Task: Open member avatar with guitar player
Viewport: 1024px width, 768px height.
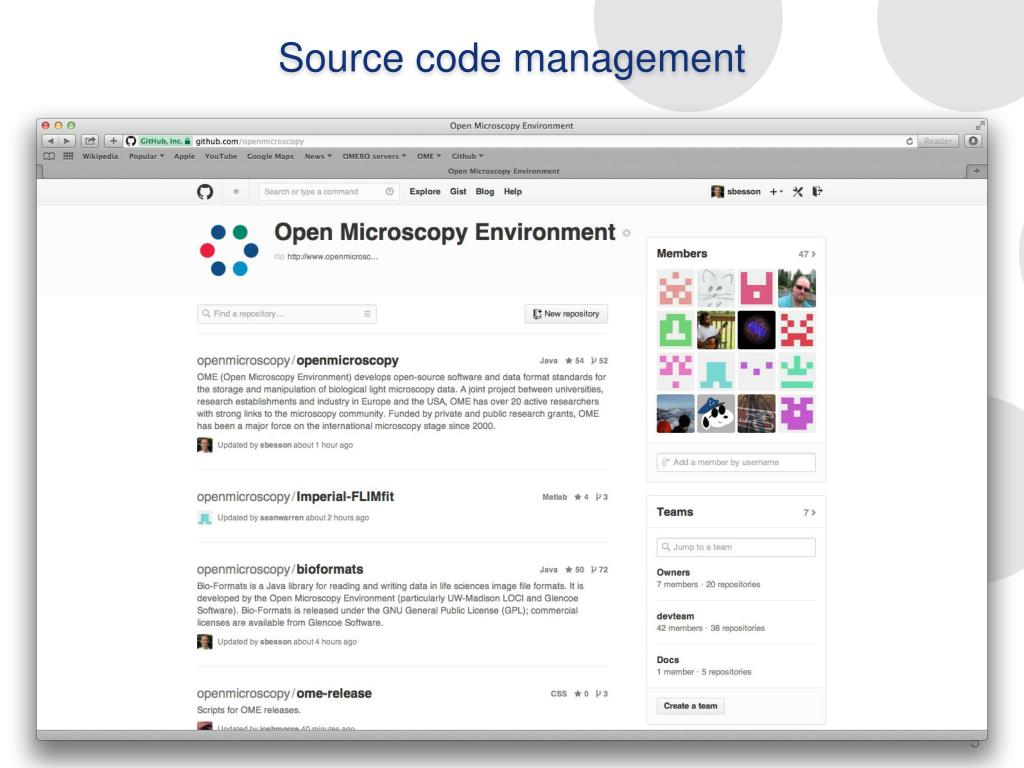Action: 716,330
